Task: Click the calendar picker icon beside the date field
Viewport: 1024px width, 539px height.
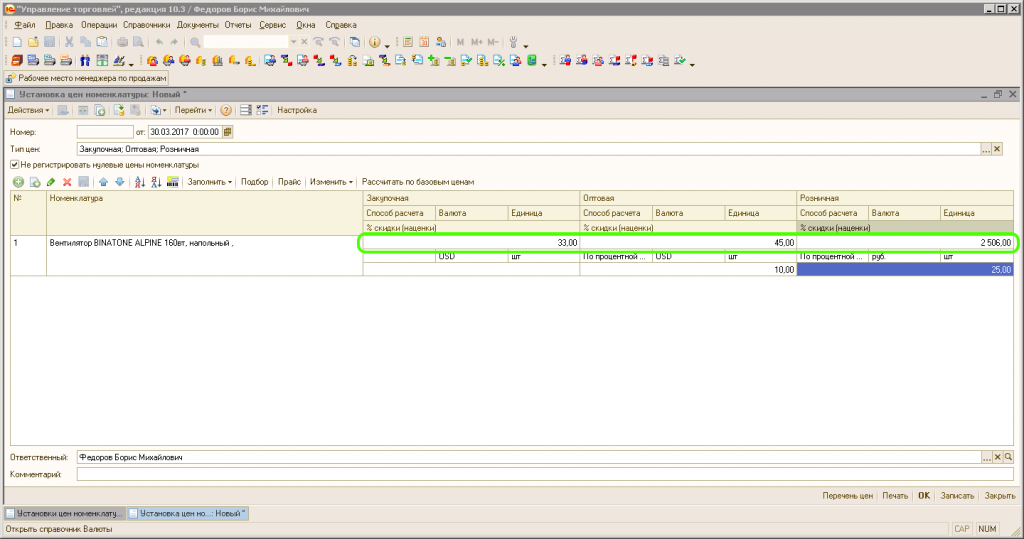Action: [x=227, y=132]
